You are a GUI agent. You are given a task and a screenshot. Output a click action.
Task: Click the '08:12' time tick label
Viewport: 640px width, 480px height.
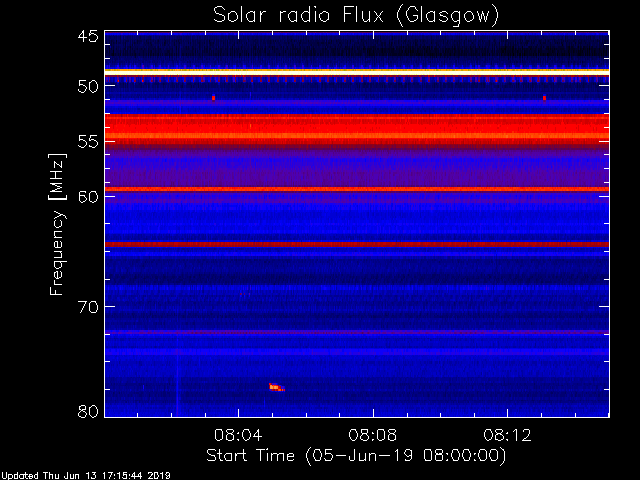(507, 435)
